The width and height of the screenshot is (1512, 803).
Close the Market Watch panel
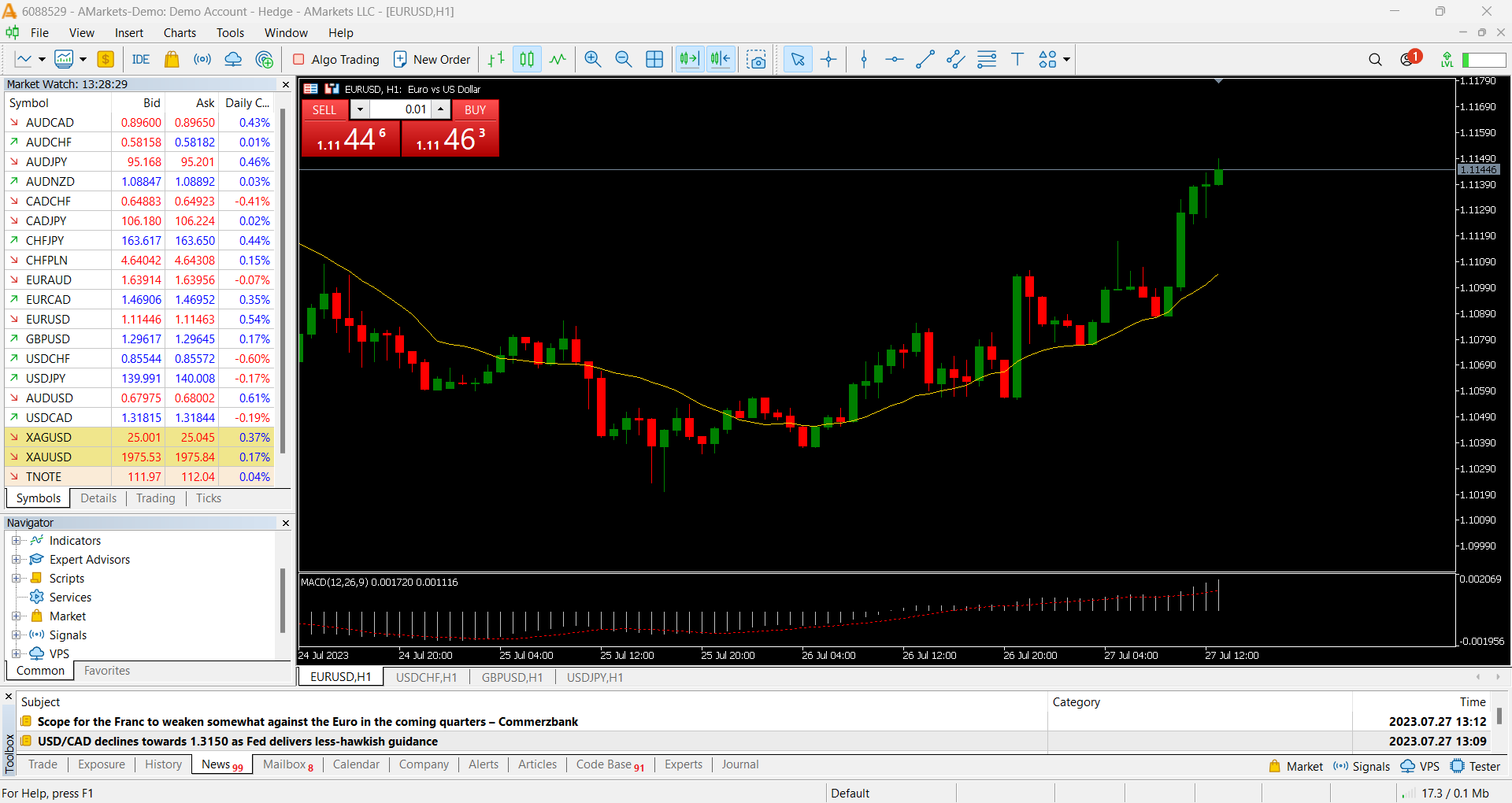coord(286,84)
